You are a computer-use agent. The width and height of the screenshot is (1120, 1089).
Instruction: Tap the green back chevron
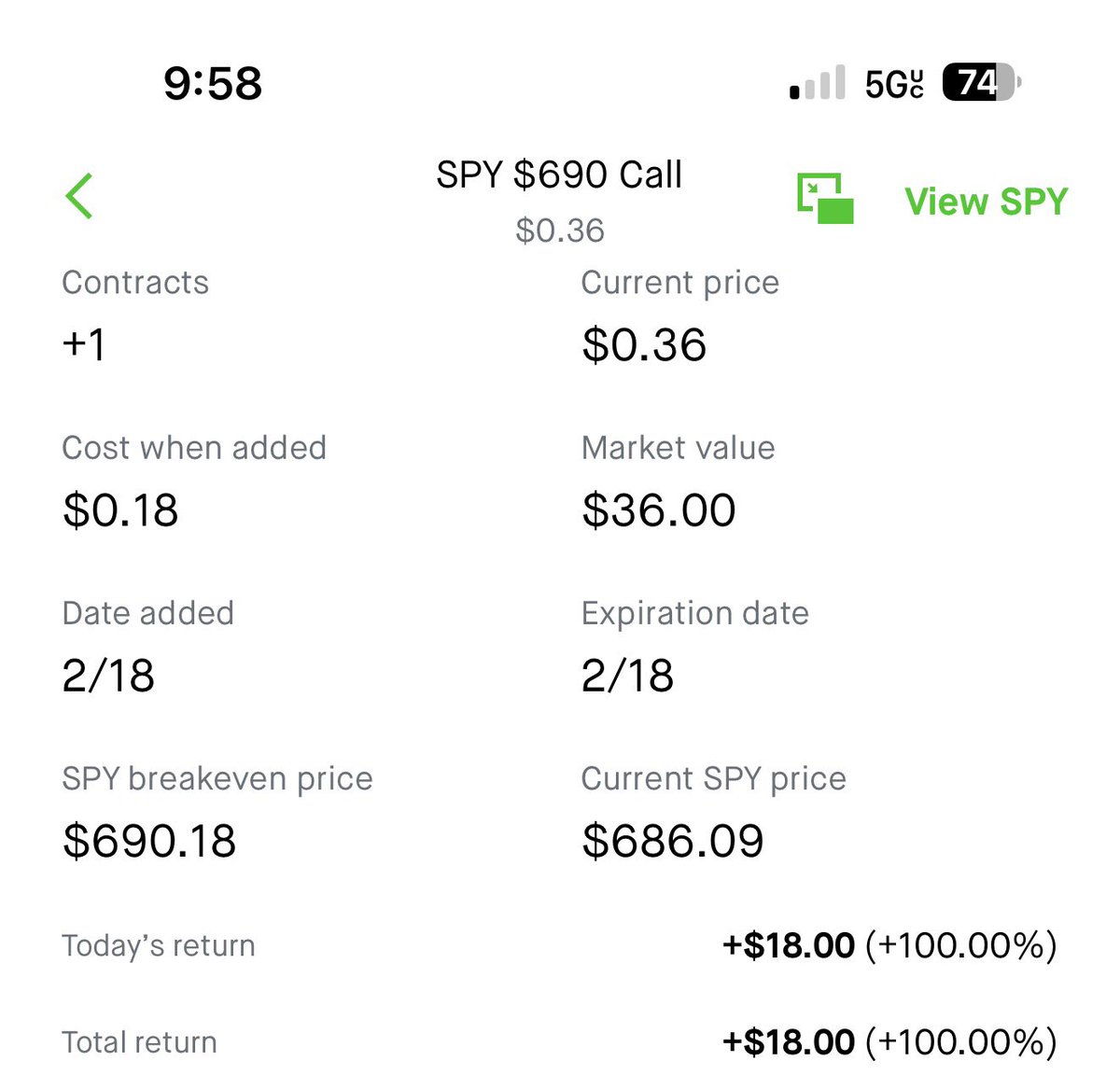pos(79,196)
